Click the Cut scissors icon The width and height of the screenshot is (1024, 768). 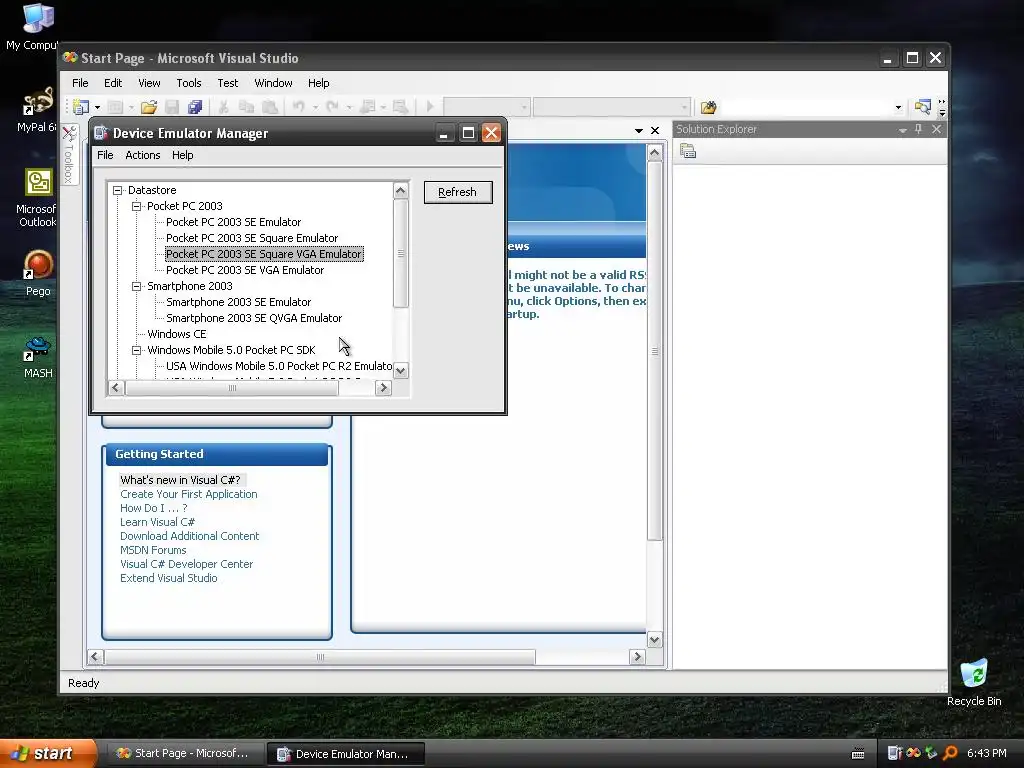(x=223, y=106)
